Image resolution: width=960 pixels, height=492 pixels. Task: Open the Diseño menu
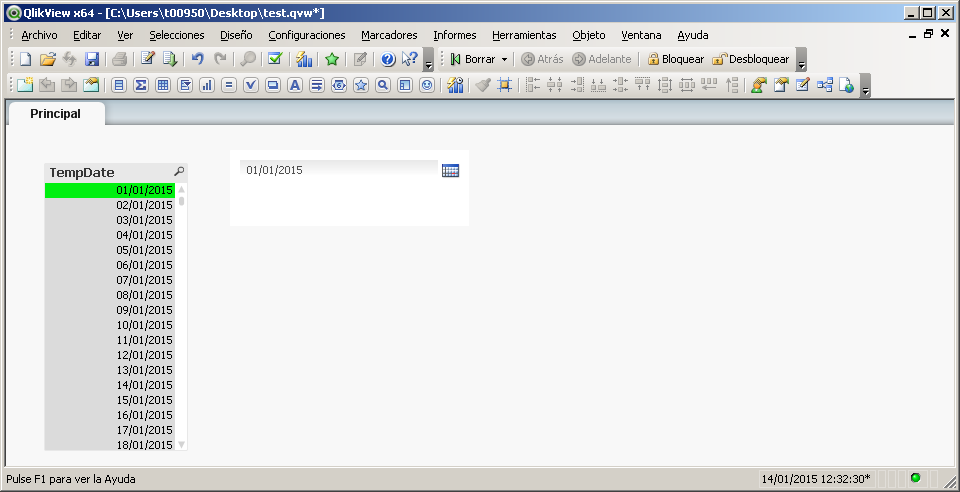coord(236,35)
